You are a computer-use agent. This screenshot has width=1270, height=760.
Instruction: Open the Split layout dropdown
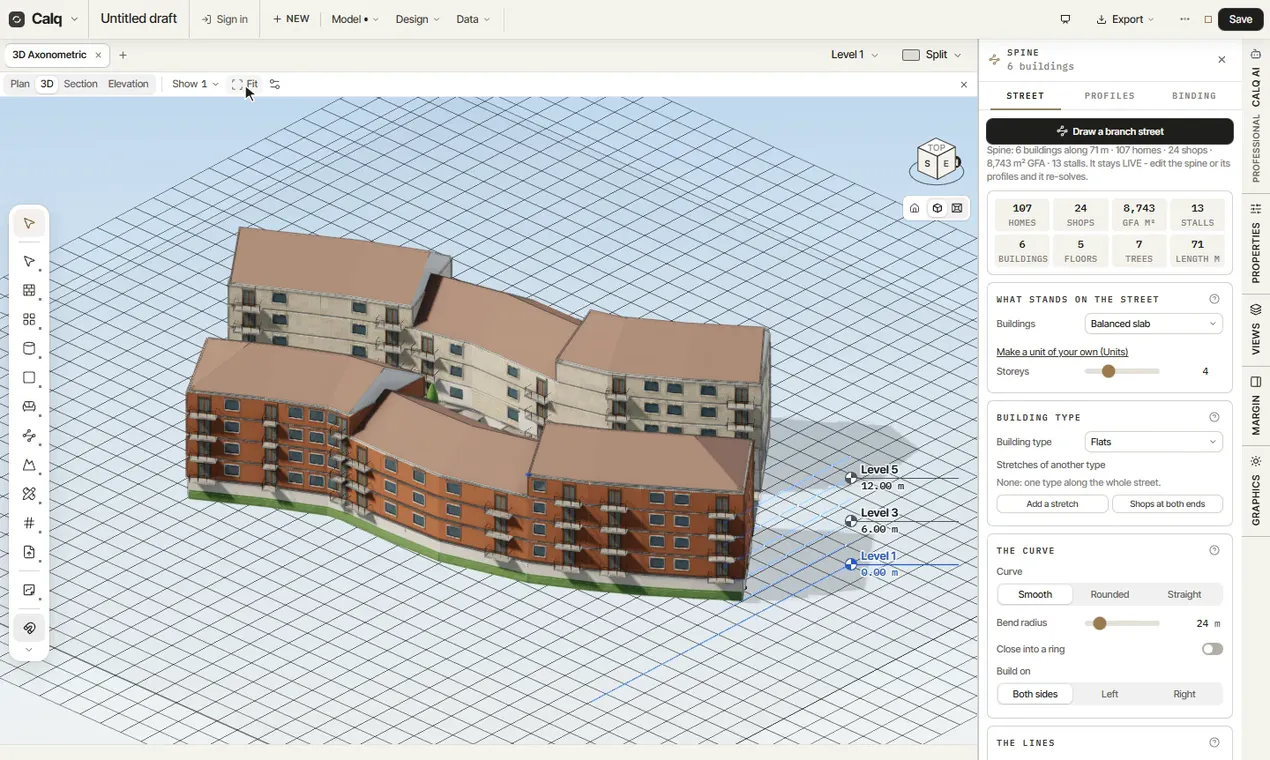tap(932, 55)
